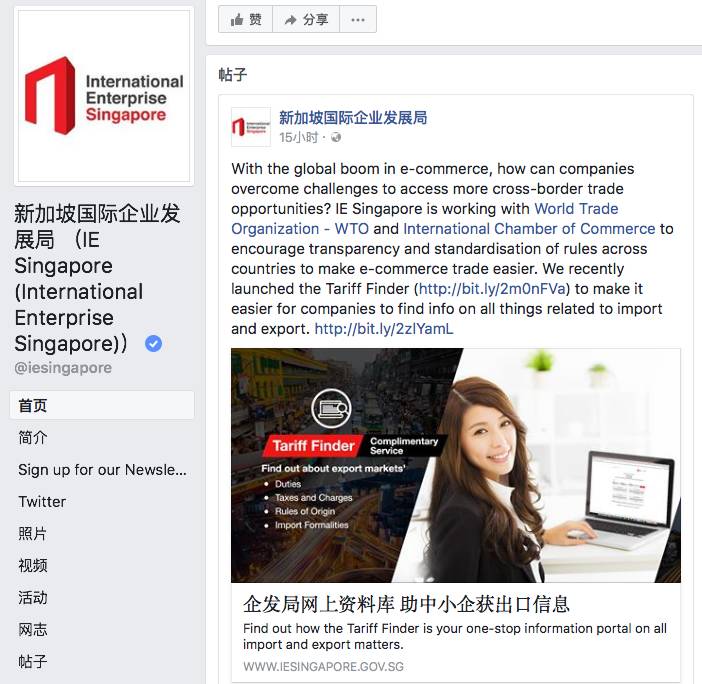This screenshot has height=684, width=702.
Task: Click the thumbs-up Like button
Action: 245,19
